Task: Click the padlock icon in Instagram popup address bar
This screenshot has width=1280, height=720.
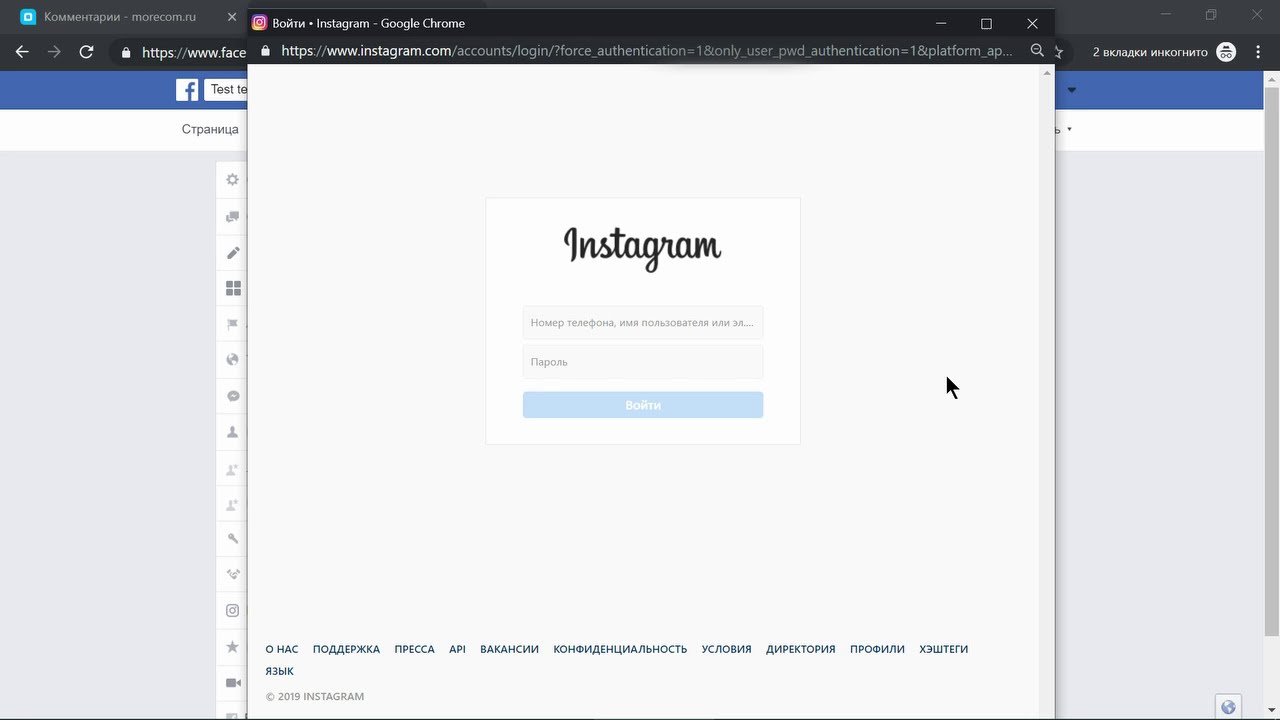Action: coord(265,51)
